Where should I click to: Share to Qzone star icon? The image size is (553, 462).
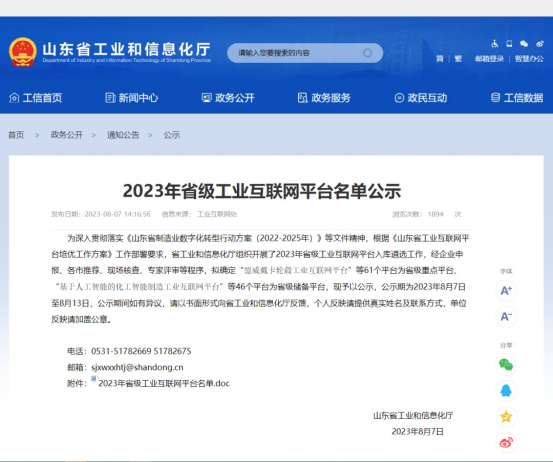click(506, 417)
